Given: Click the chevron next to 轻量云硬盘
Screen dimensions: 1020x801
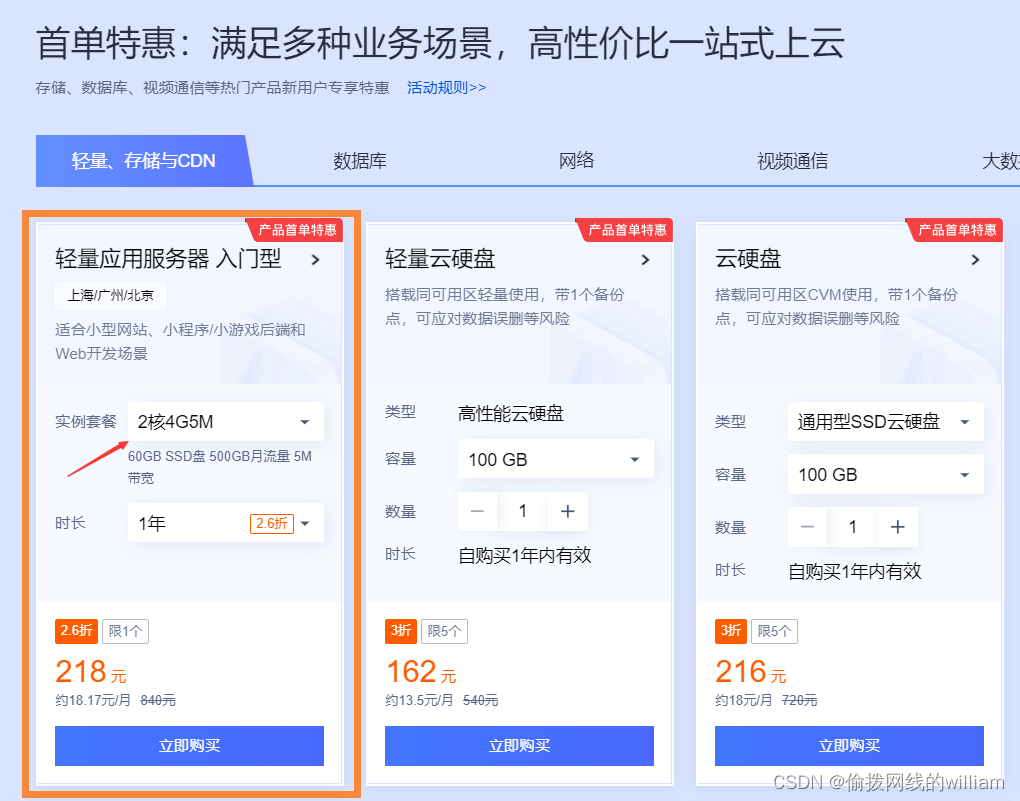Looking at the screenshot, I should 645,260.
